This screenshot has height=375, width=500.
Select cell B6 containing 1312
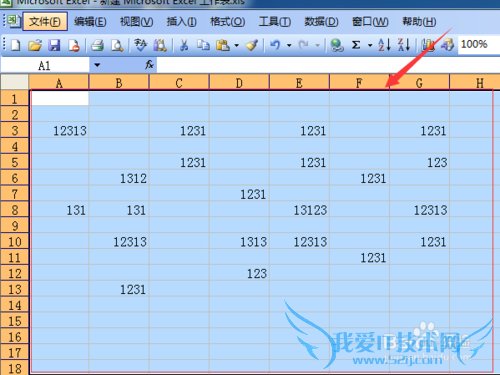pos(119,178)
